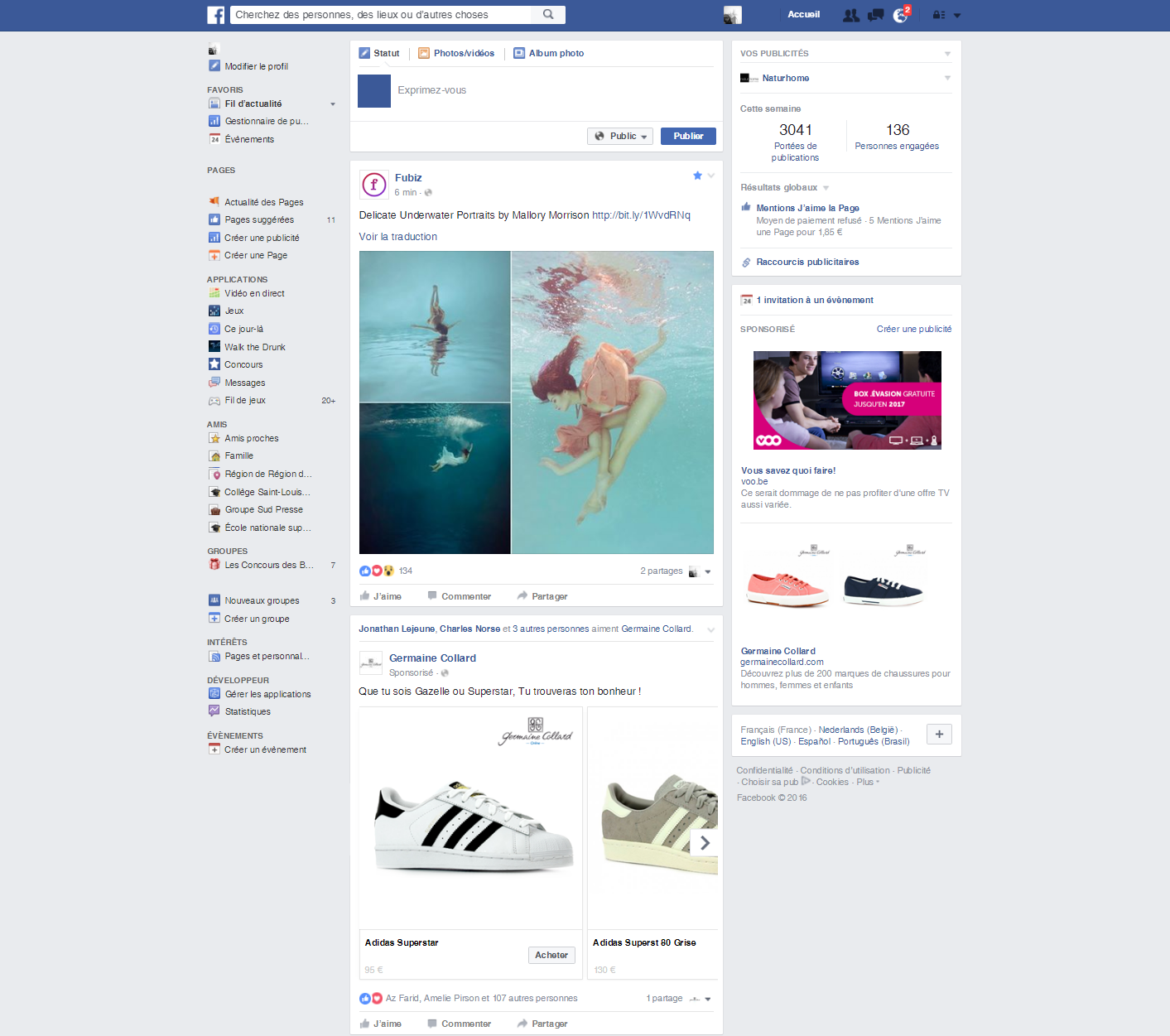Open the Public audience dropdown

620,136
